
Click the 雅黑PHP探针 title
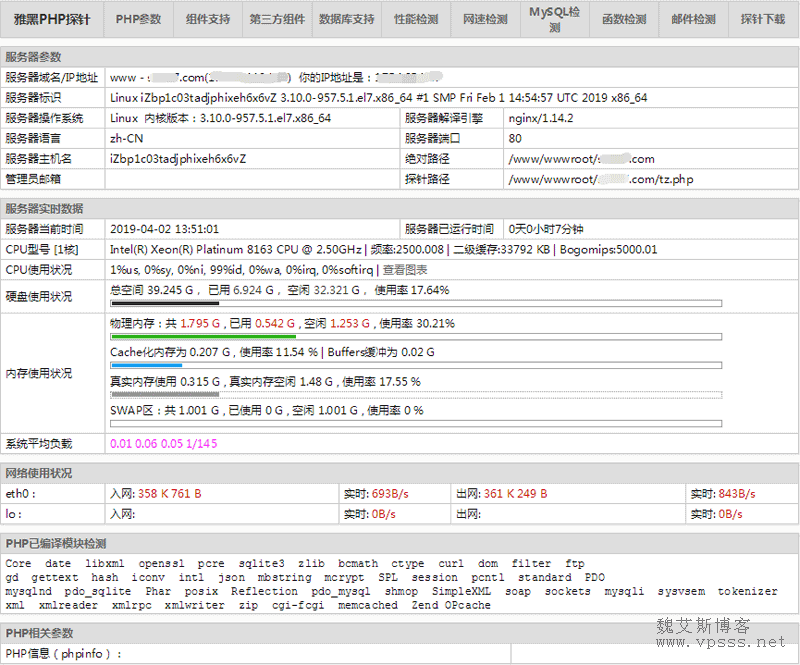click(52, 20)
